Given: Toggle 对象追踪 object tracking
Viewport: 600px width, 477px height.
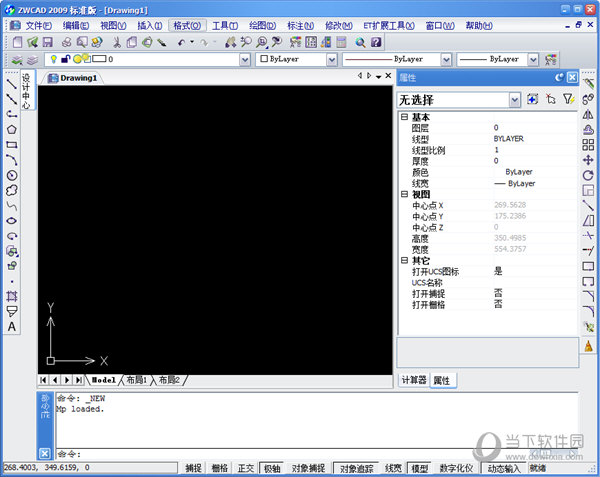Looking at the screenshot, I should [x=357, y=468].
